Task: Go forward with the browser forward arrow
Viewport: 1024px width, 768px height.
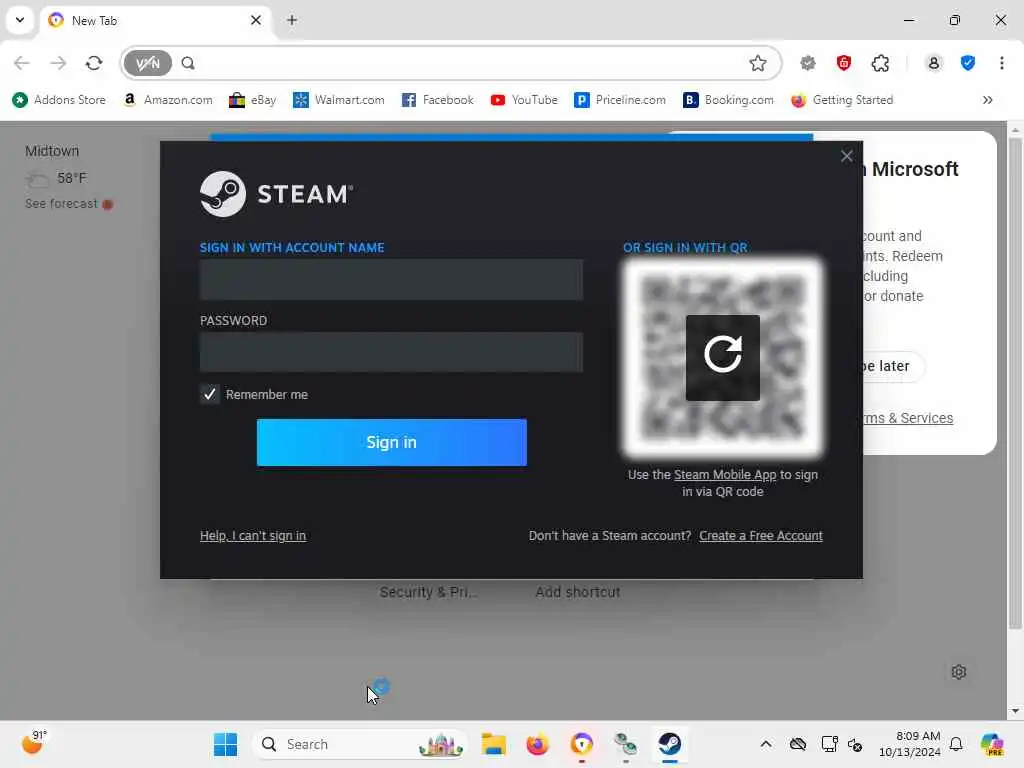Action: tap(58, 63)
